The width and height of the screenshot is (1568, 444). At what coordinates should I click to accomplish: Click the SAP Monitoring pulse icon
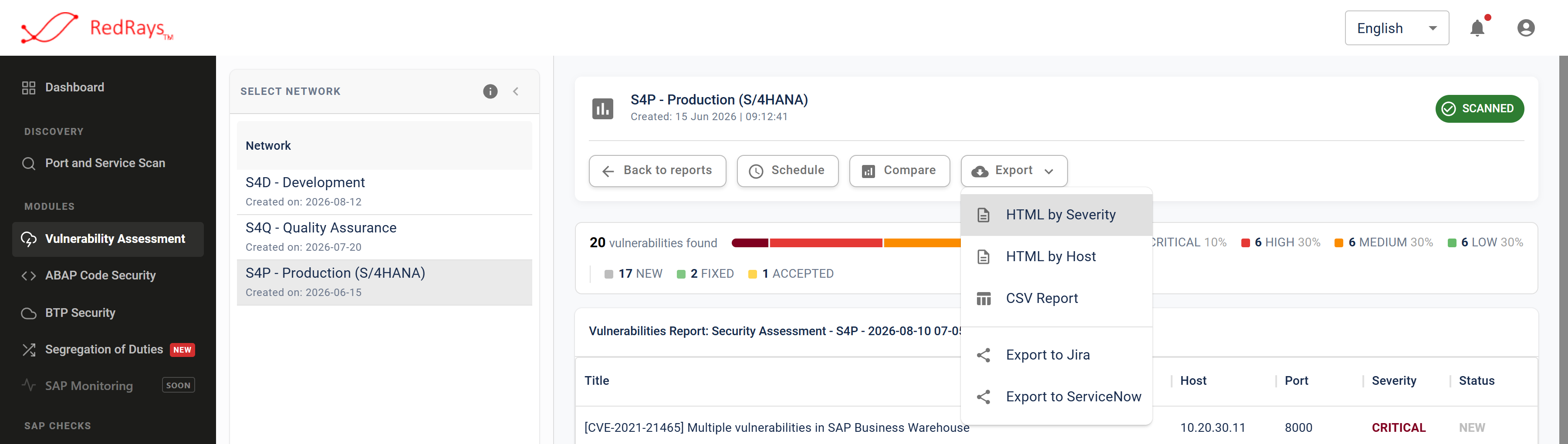[29, 385]
